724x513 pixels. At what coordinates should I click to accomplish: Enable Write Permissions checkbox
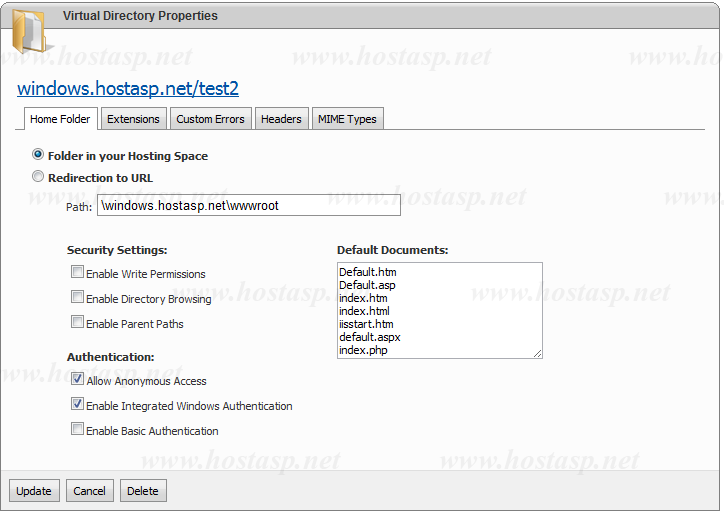tap(77, 272)
